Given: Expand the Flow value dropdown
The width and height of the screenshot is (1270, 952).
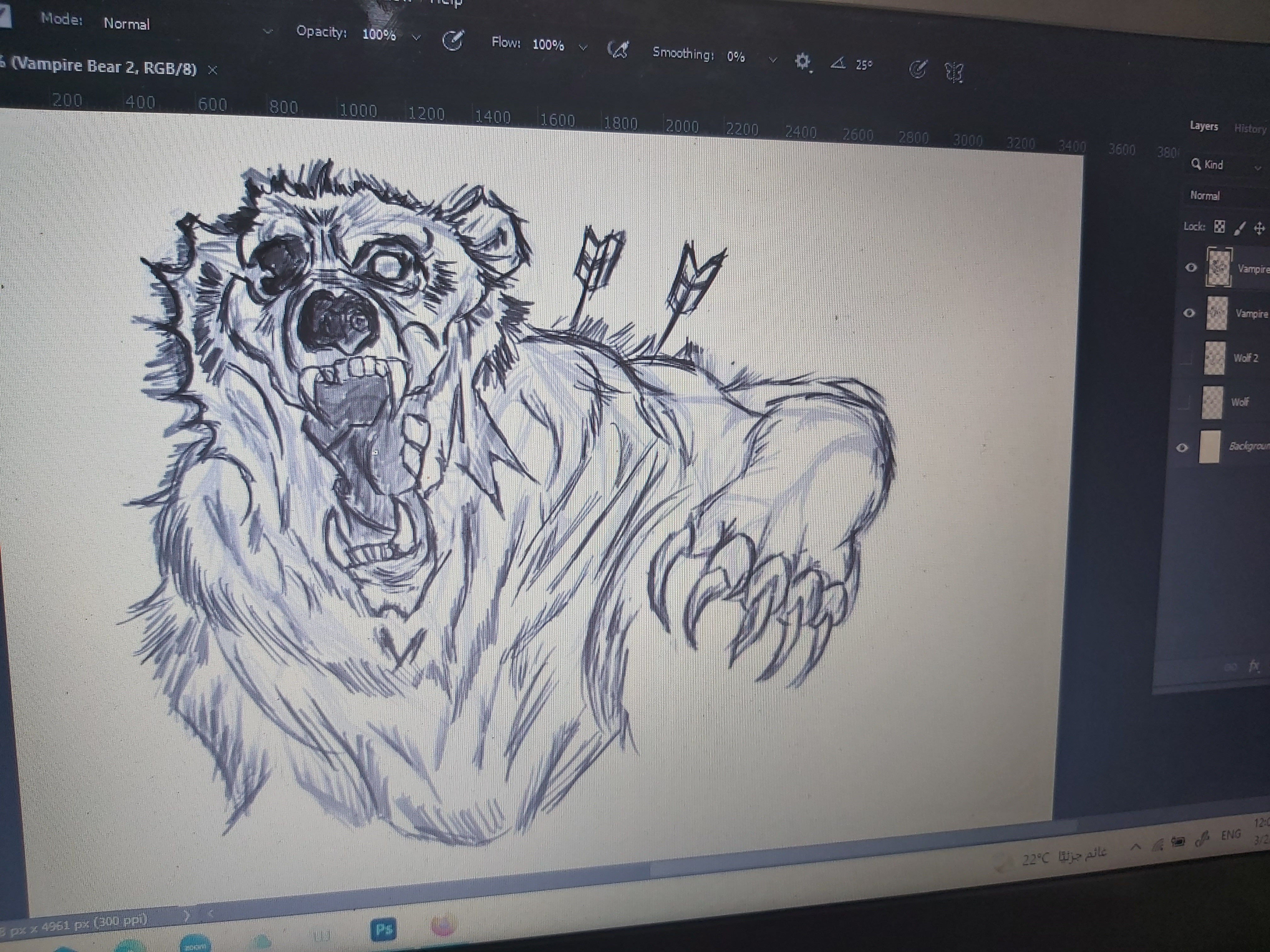Looking at the screenshot, I should click(583, 47).
